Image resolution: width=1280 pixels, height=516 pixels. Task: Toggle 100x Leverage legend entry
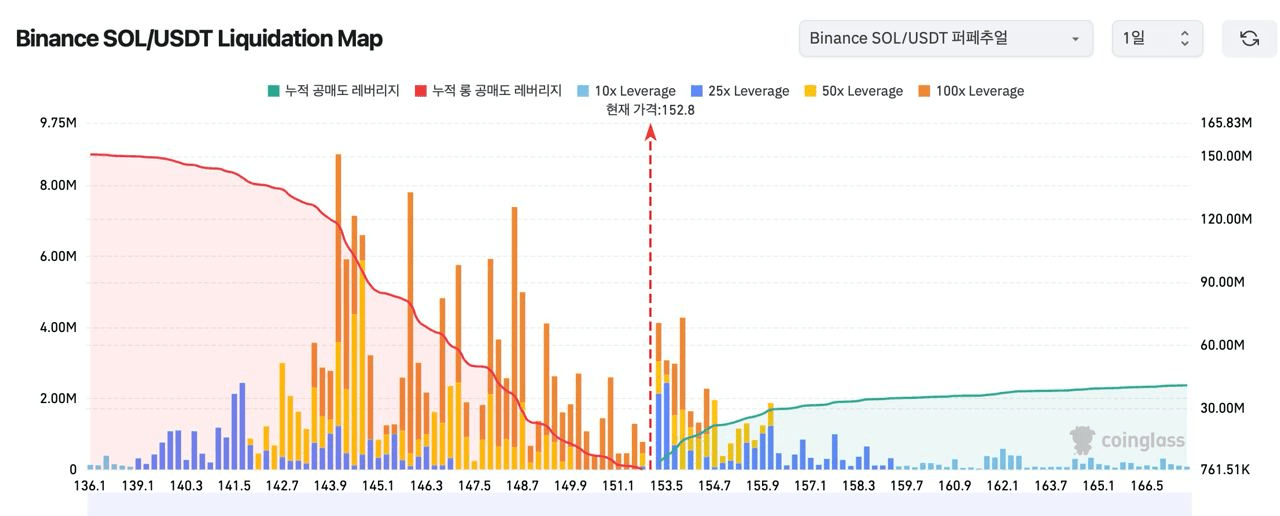[x=970, y=91]
